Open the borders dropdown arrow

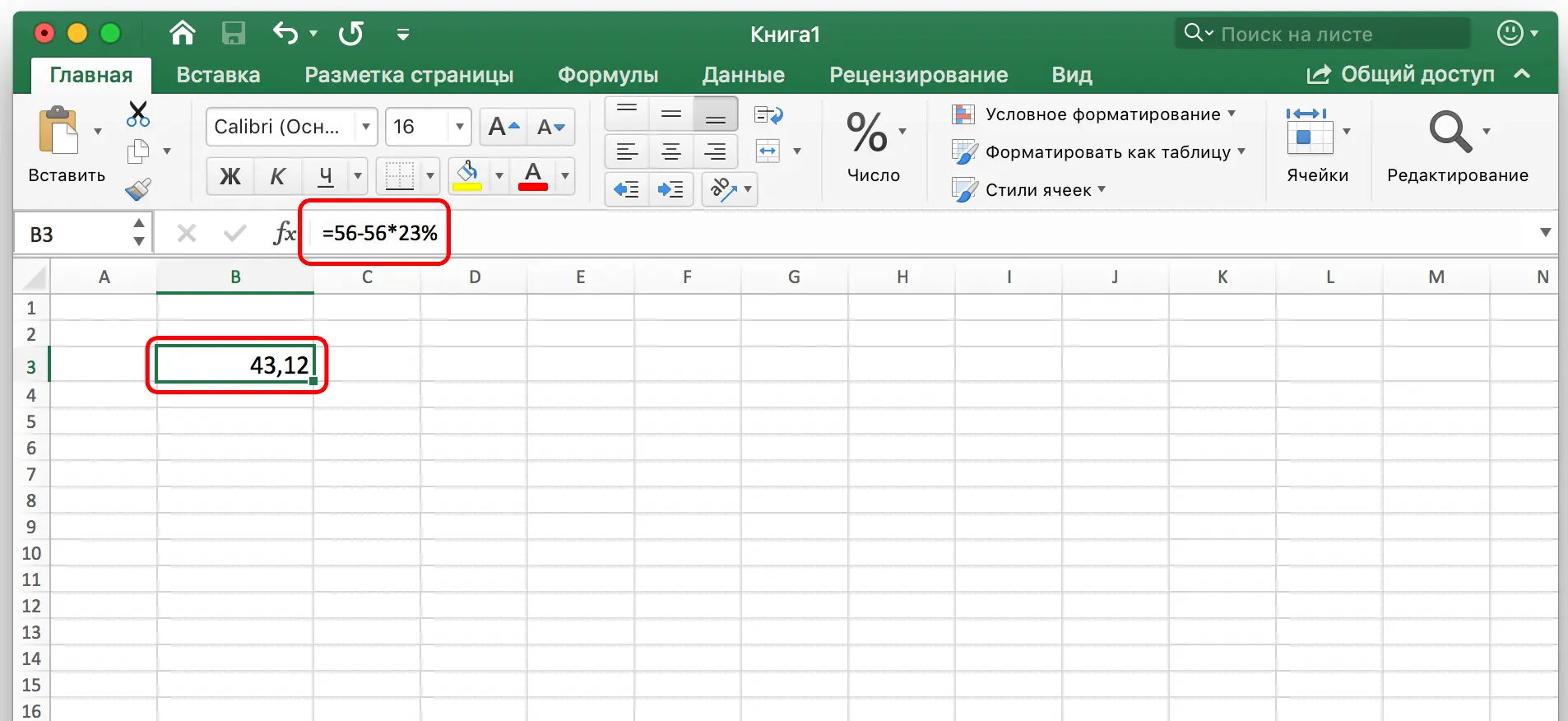click(429, 175)
